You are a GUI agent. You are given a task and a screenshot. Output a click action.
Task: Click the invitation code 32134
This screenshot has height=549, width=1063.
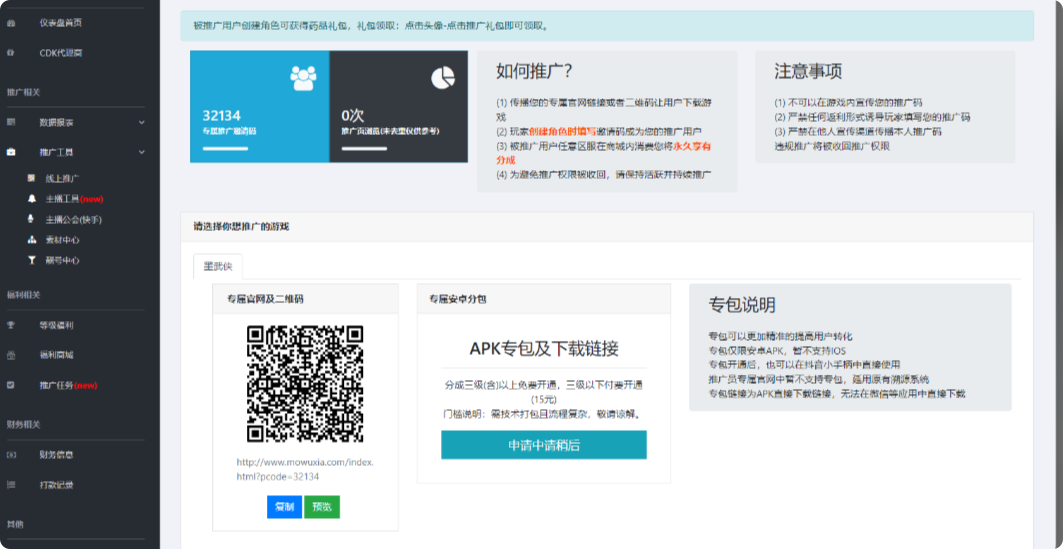222,116
